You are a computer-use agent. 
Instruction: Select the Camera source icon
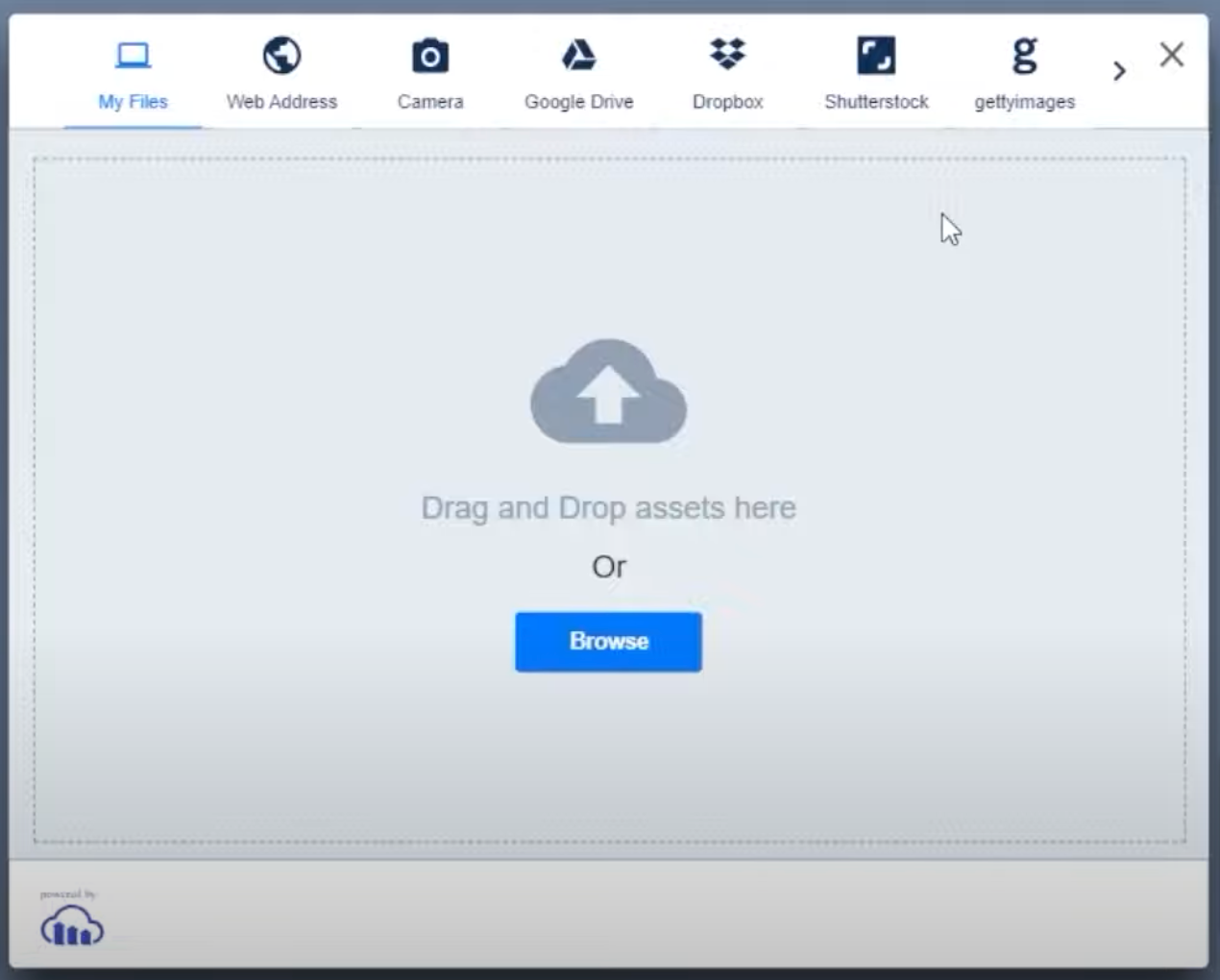pyautogui.click(x=430, y=55)
